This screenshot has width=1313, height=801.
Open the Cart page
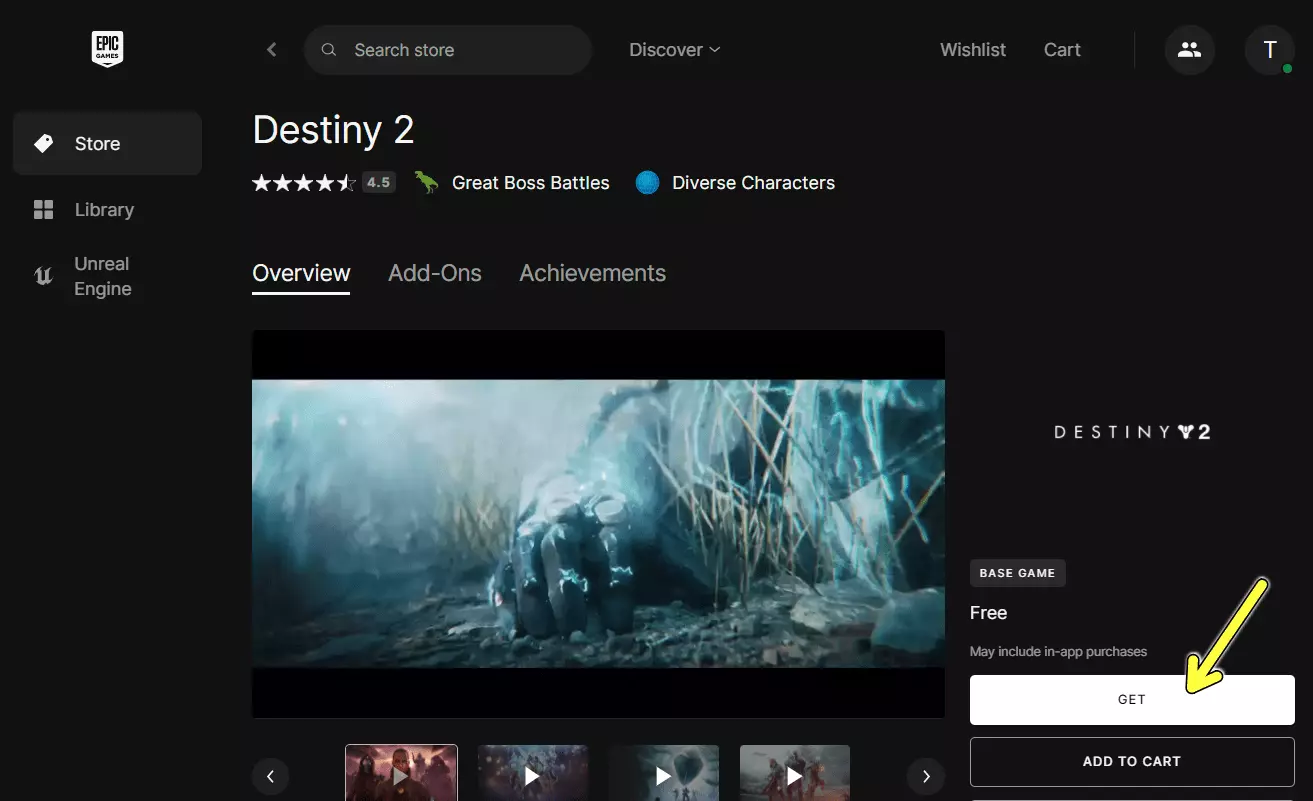(x=1062, y=49)
